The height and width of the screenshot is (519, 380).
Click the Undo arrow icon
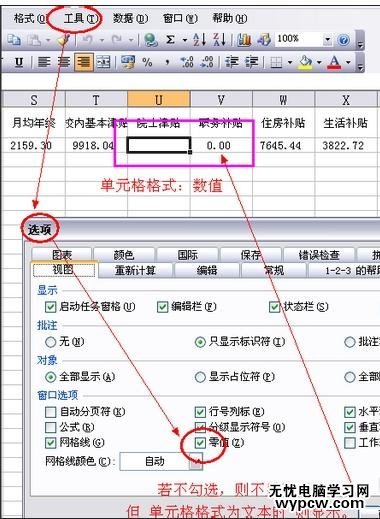88,40
